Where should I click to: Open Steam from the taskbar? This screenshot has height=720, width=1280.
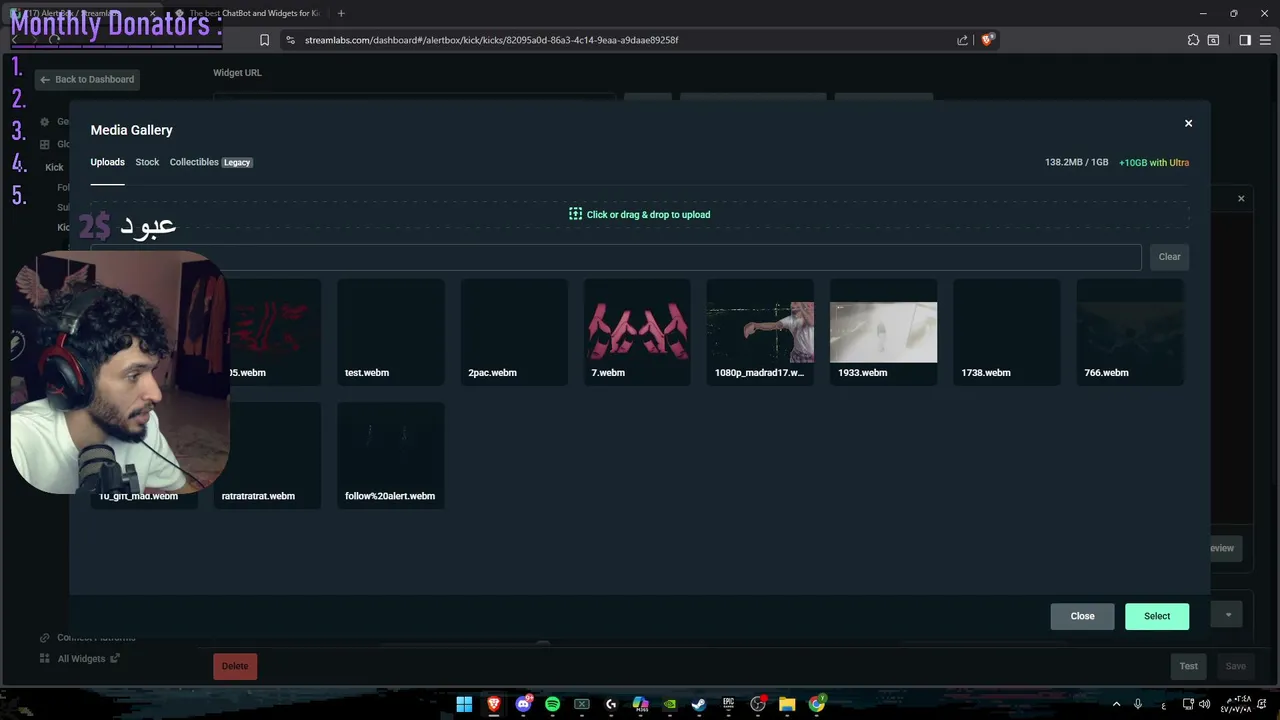click(x=699, y=704)
